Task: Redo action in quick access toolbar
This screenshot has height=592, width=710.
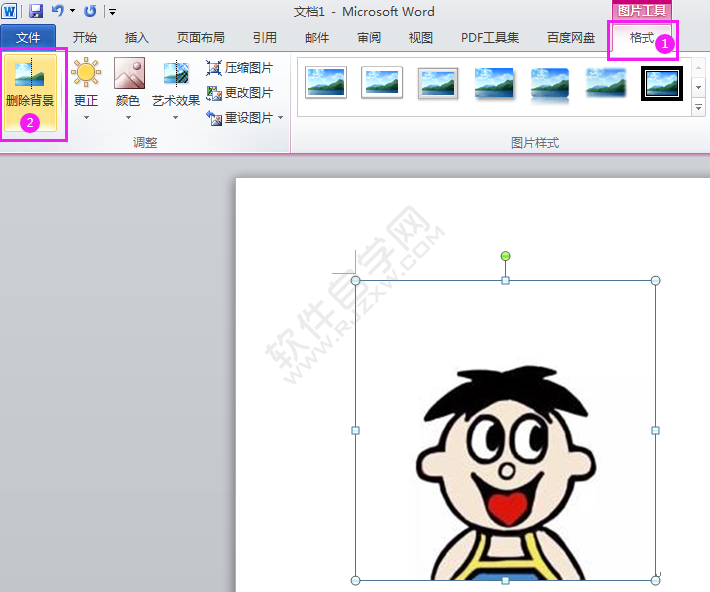Action: coord(90,11)
